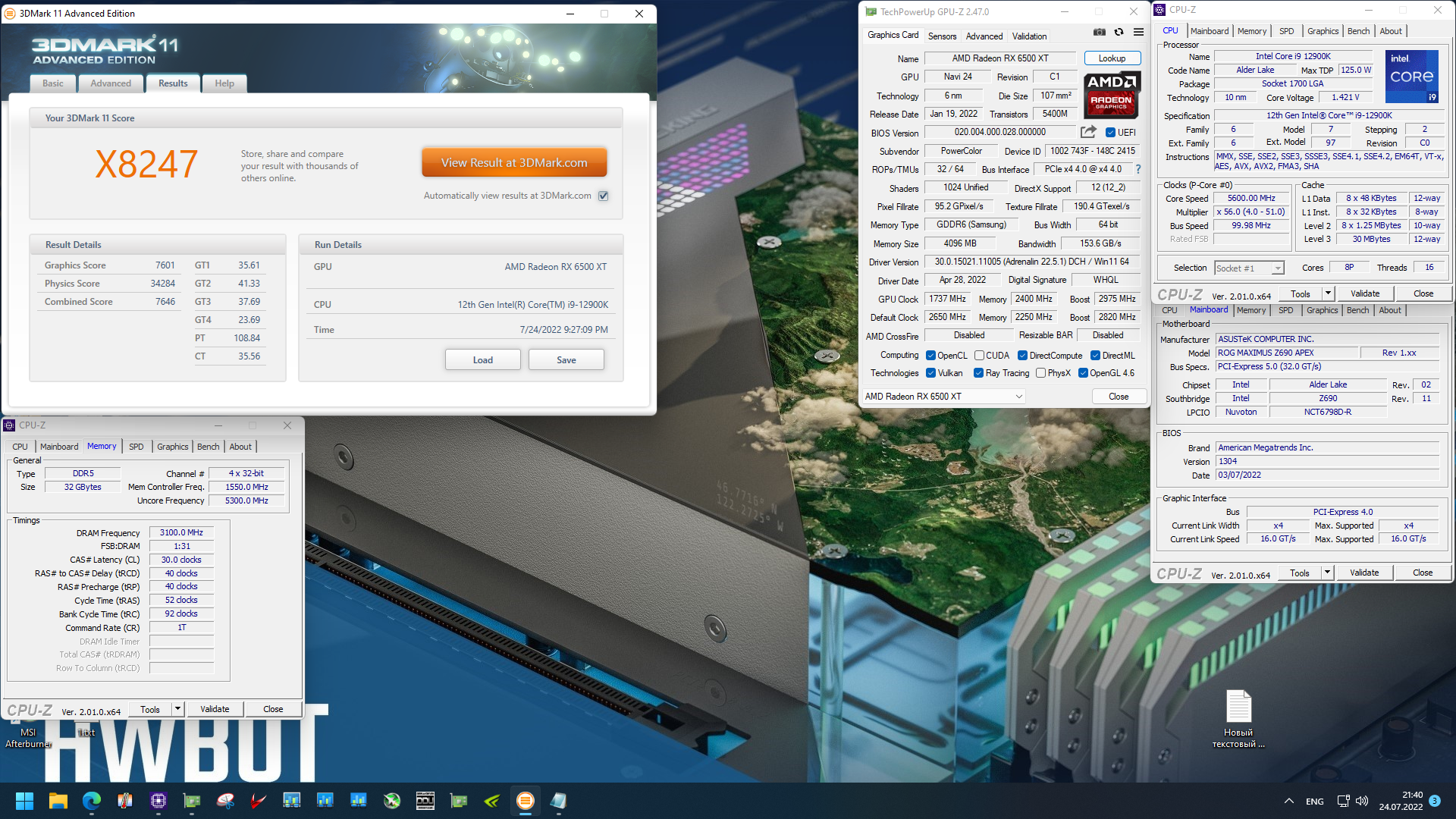This screenshot has width=1456, height=819.
Task: Click Notepad icon in taskbar
Action: [x=559, y=801]
